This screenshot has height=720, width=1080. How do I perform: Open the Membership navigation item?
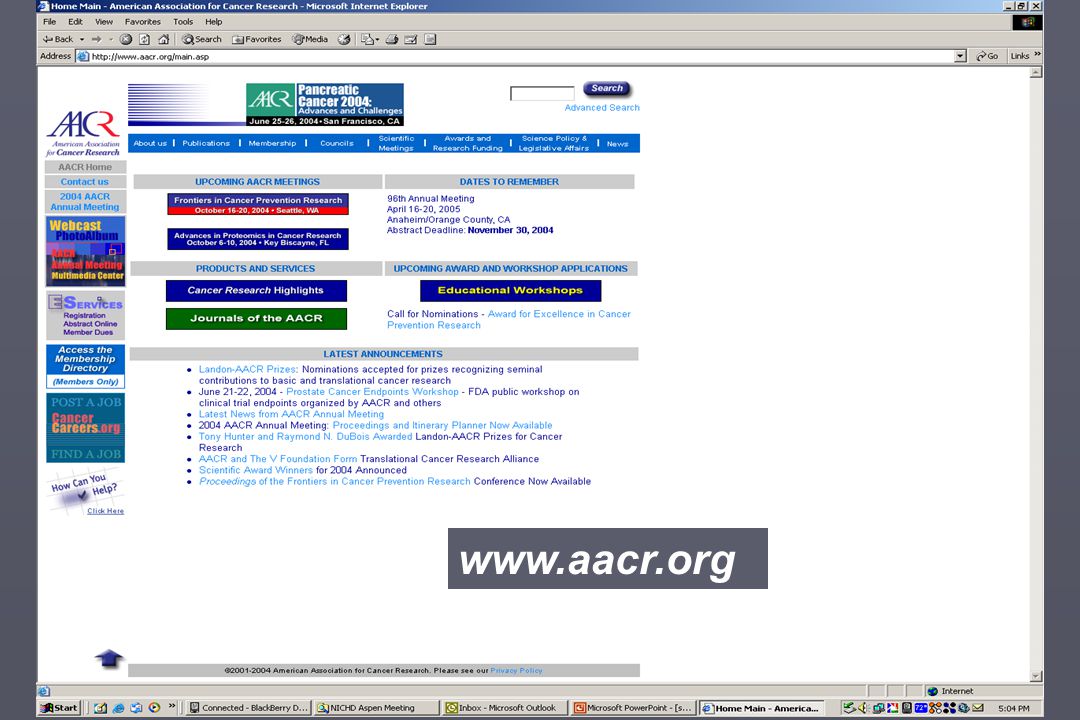(x=272, y=143)
